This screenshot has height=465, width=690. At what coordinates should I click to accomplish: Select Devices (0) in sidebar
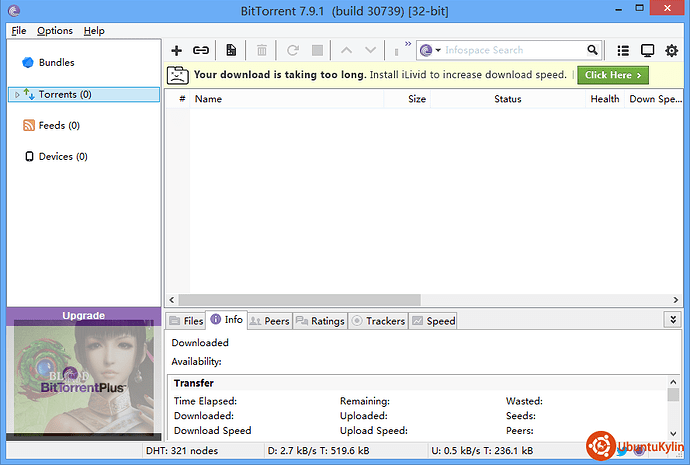coord(63,157)
